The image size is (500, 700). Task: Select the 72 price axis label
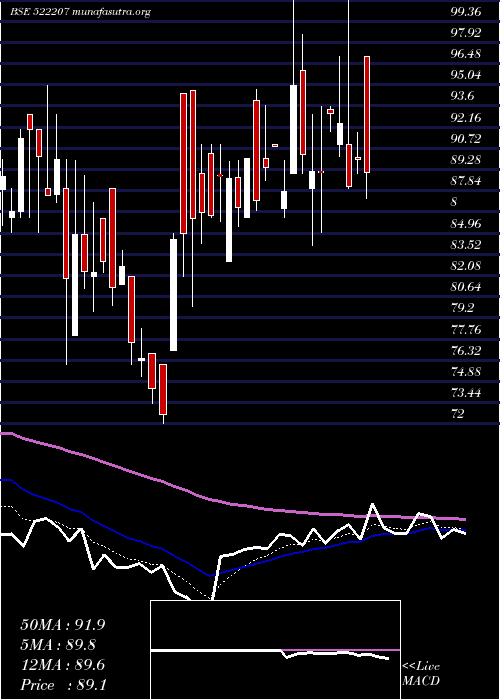[457, 414]
